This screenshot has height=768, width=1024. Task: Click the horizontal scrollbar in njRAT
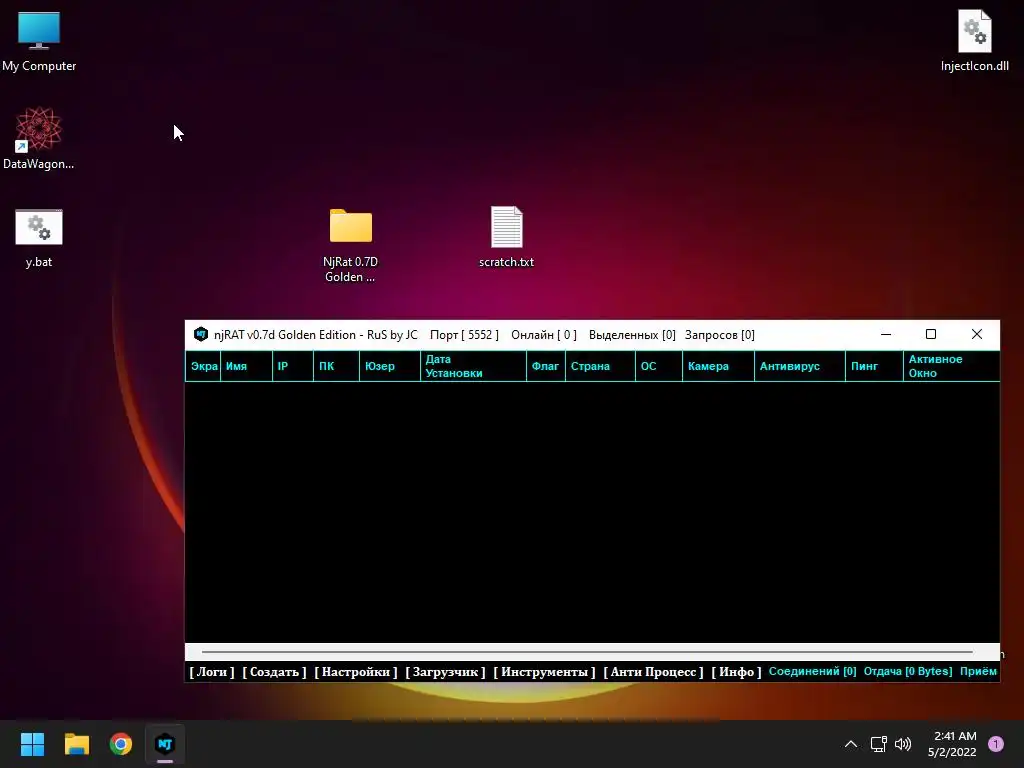pos(586,652)
